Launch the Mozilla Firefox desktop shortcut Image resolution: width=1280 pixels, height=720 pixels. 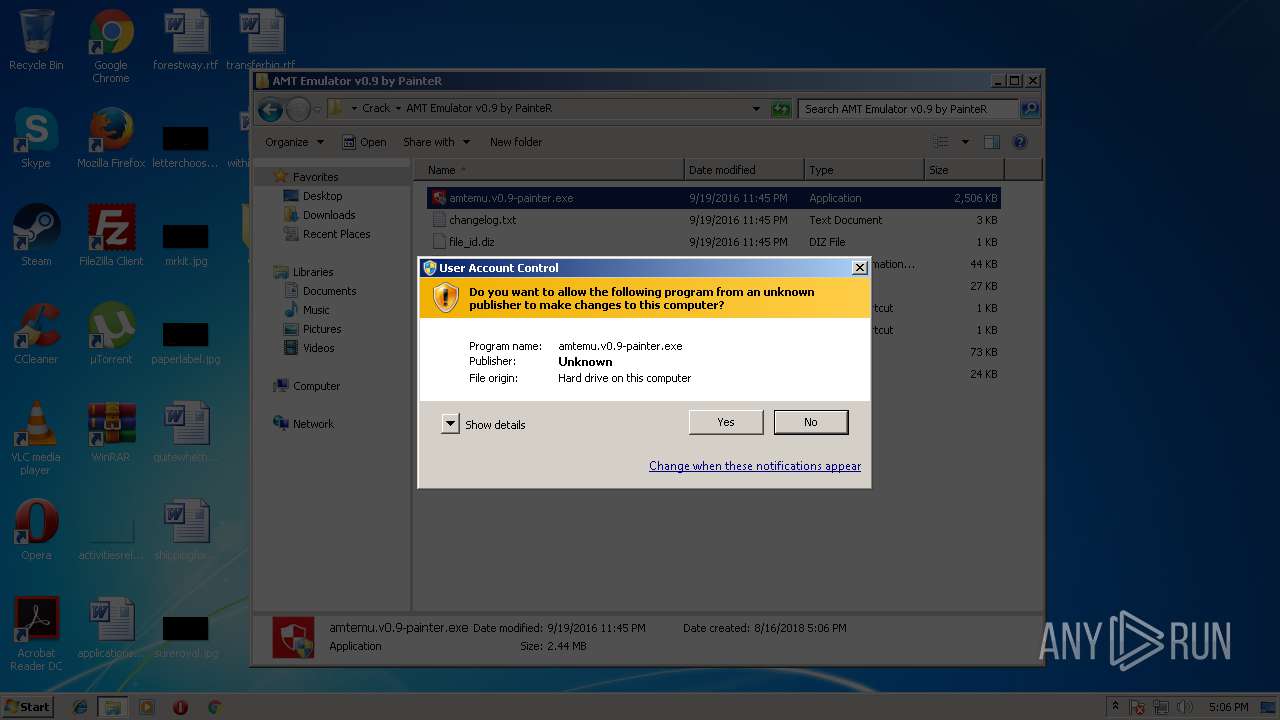111,138
